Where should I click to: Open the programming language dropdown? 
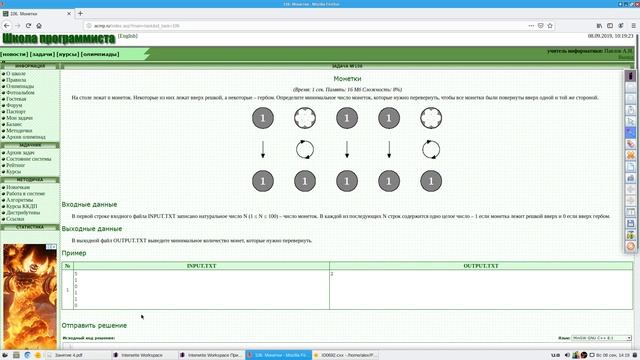click(601, 338)
